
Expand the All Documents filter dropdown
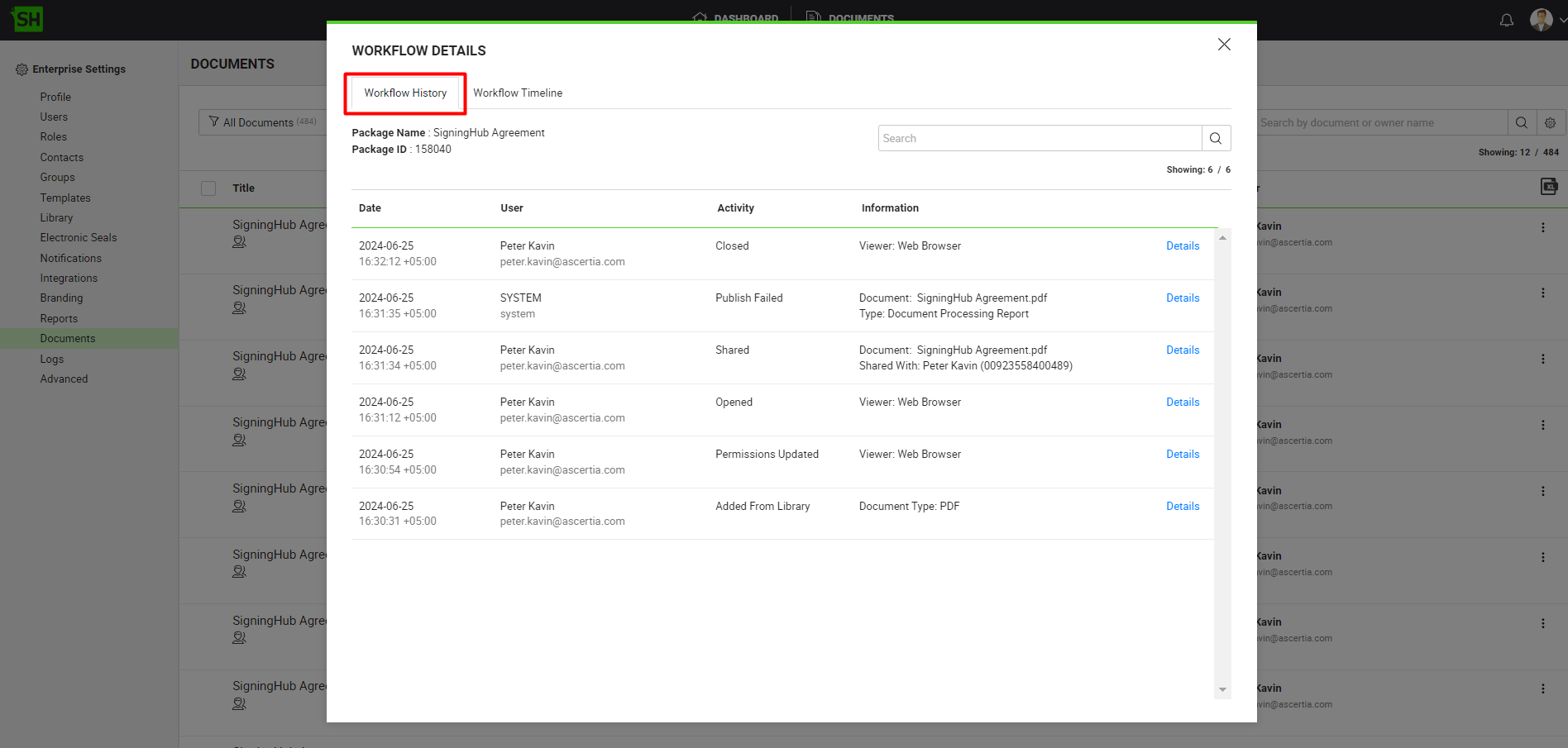pyautogui.click(x=262, y=122)
